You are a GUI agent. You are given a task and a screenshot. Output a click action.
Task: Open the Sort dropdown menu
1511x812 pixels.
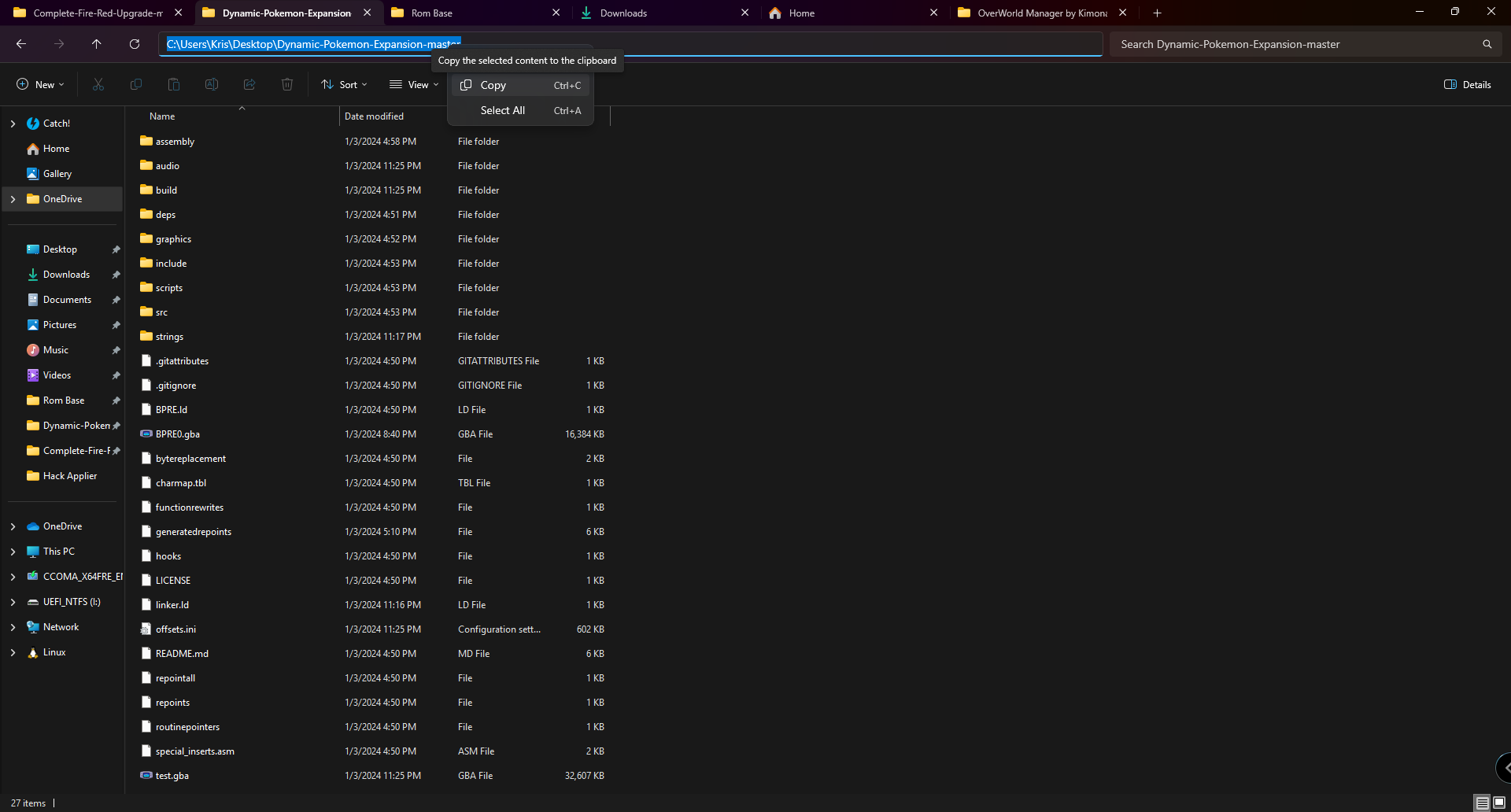pos(345,85)
